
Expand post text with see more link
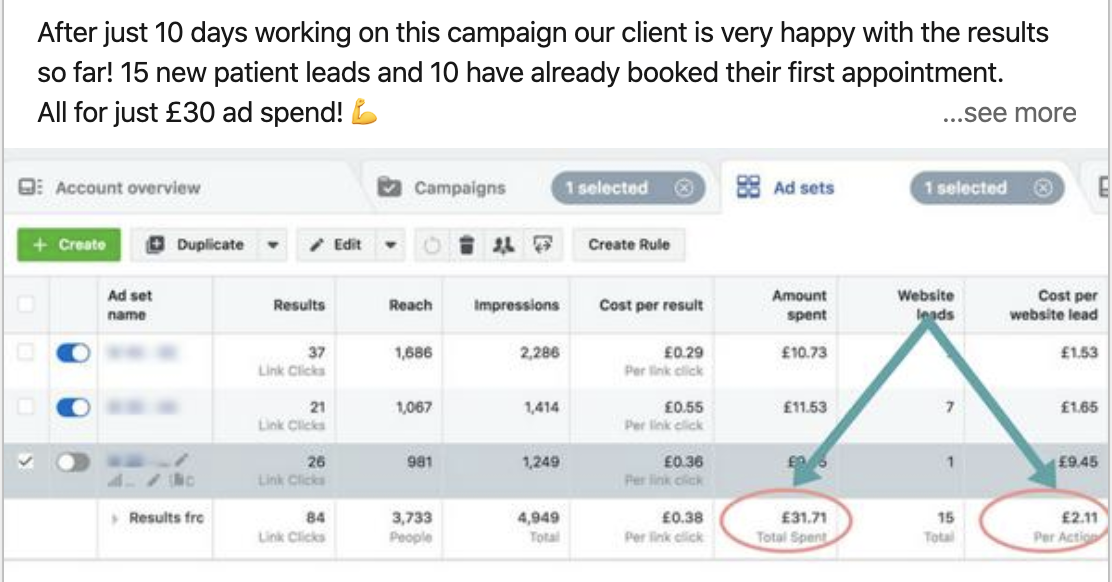(x=1009, y=113)
